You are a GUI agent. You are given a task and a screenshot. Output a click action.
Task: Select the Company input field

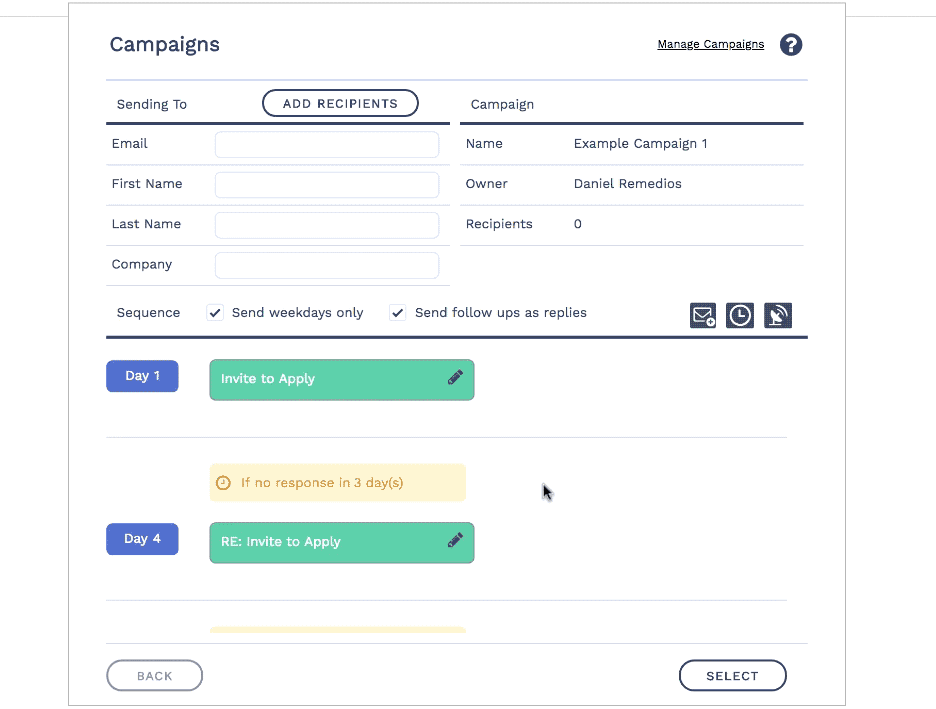tap(326, 265)
